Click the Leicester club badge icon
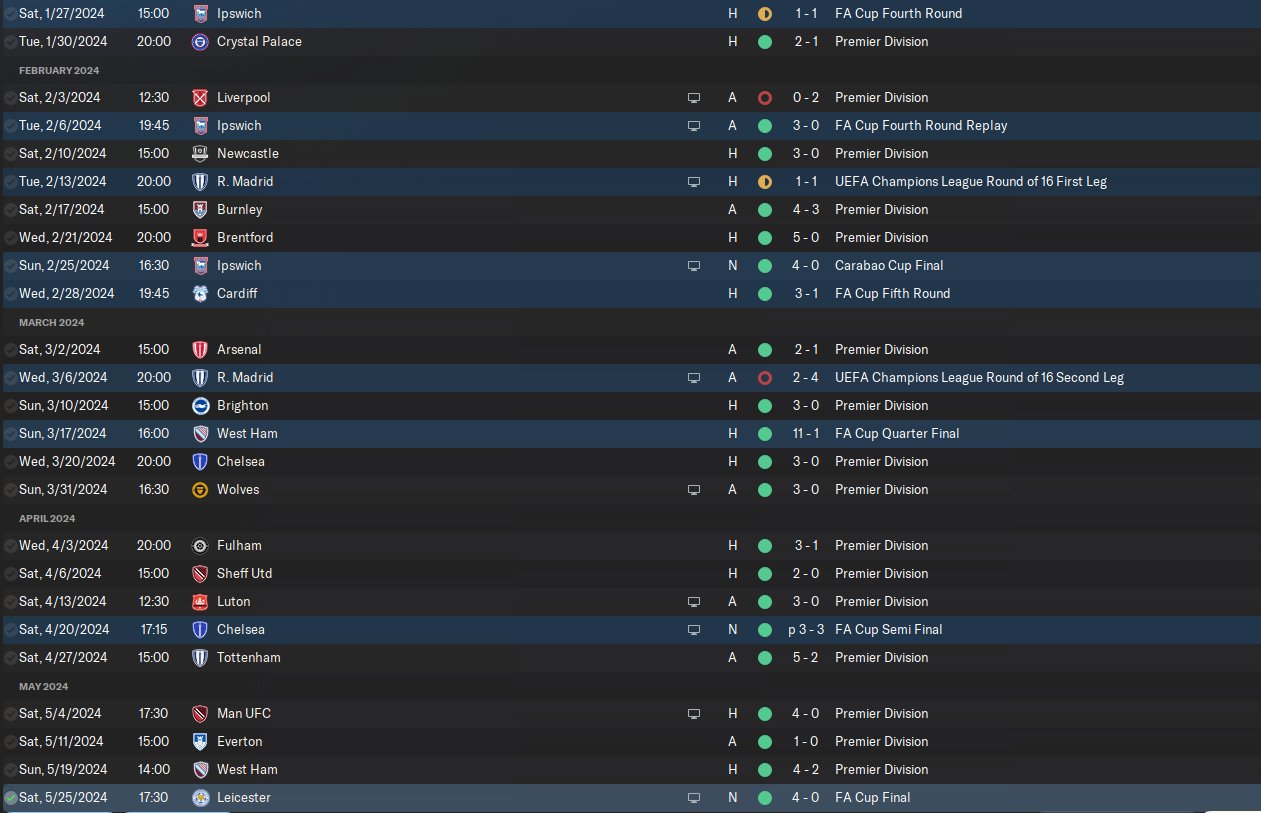The width and height of the screenshot is (1261, 813). pyautogui.click(x=200, y=797)
